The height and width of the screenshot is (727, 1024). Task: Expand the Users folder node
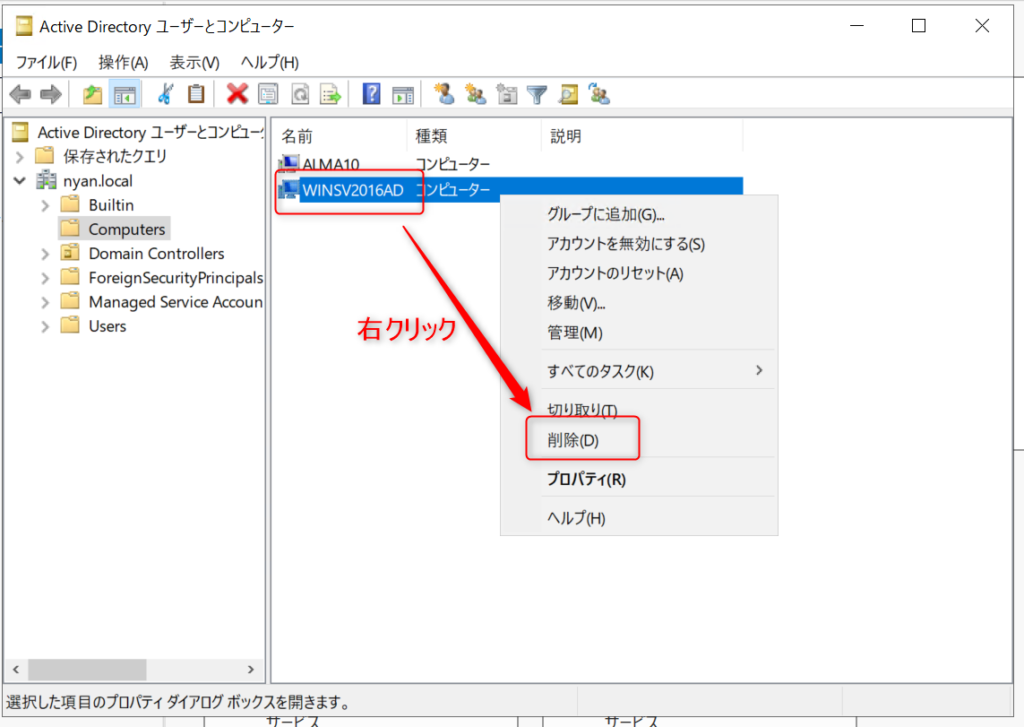tap(45, 326)
